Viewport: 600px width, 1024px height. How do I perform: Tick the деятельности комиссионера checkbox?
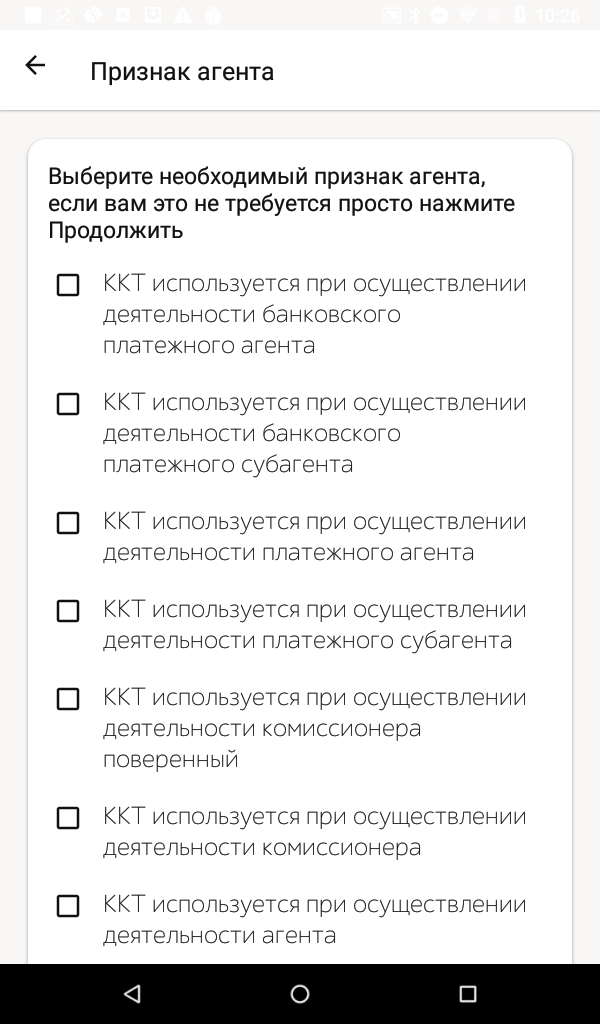point(68,818)
